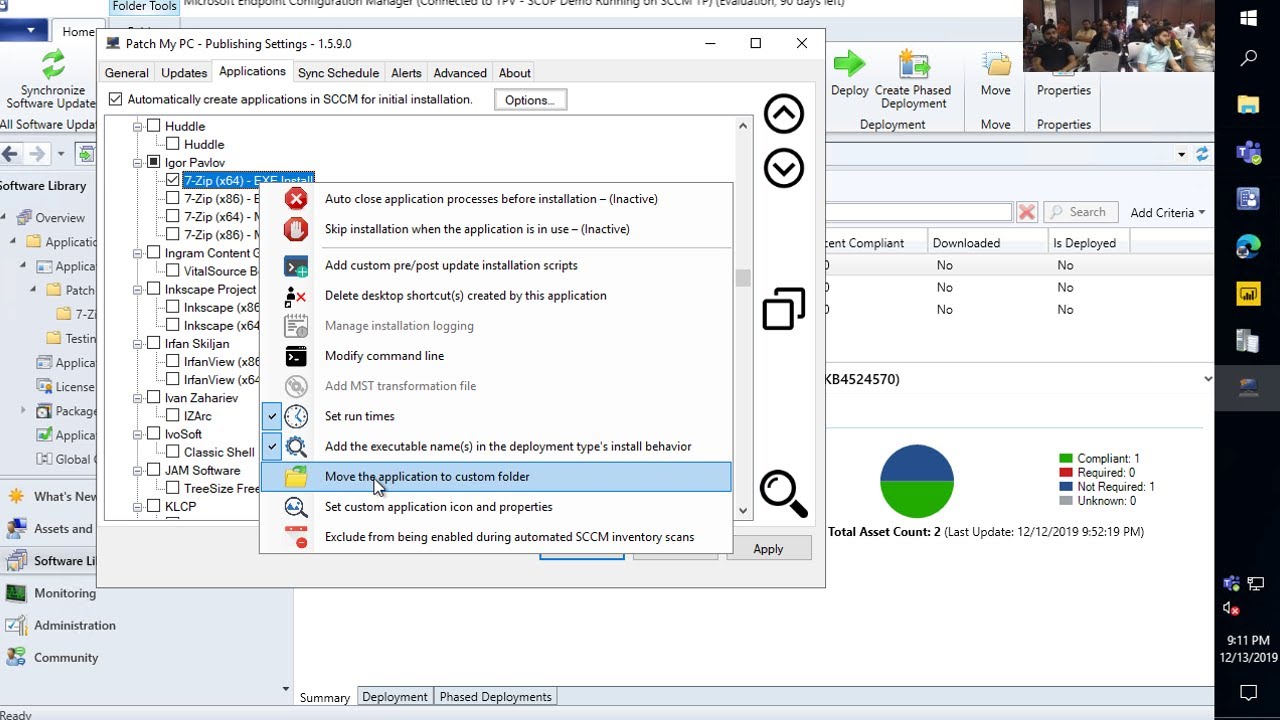Check the Irfan Skiljan vendor checkbox
The width and height of the screenshot is (1280, 720).
pos(153,343)
